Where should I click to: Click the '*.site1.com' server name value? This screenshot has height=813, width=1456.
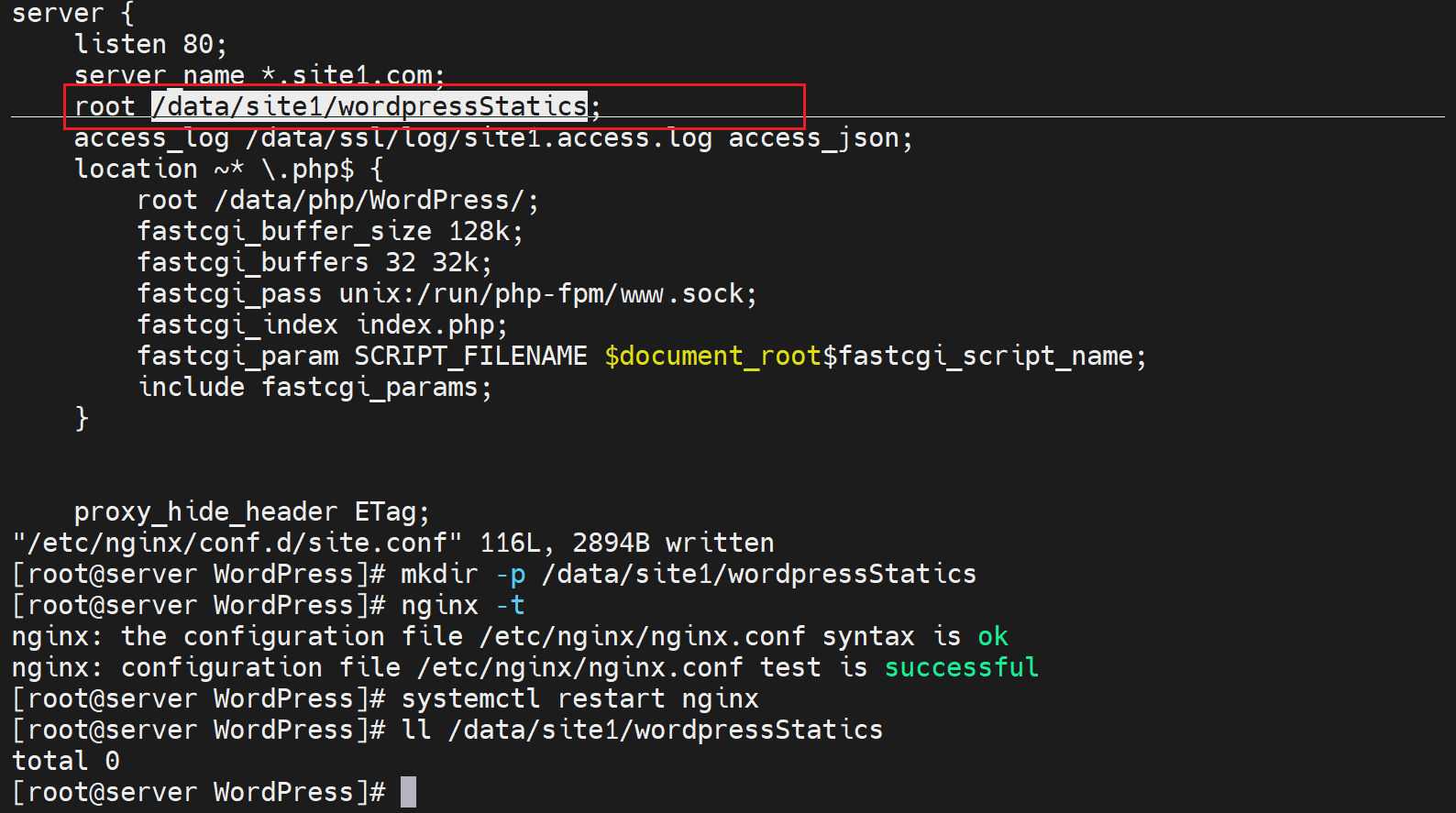point(352,75)
